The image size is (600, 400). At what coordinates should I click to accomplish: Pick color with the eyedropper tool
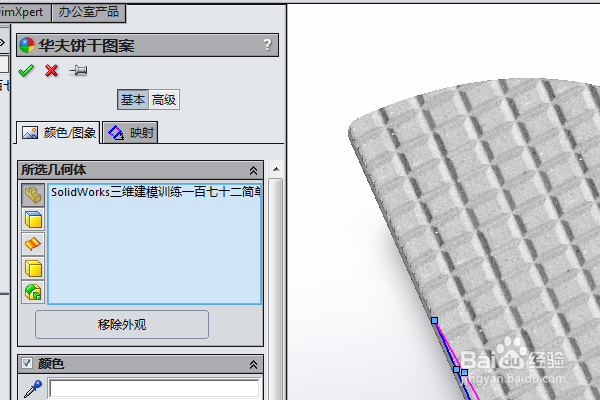tap(33, 389)
